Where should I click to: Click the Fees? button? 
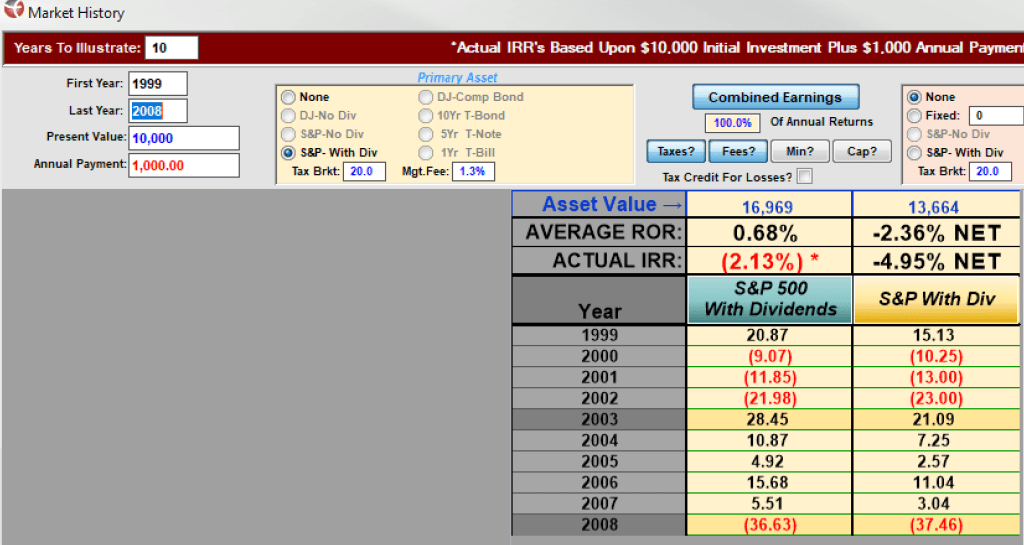(x=739, y=151)
